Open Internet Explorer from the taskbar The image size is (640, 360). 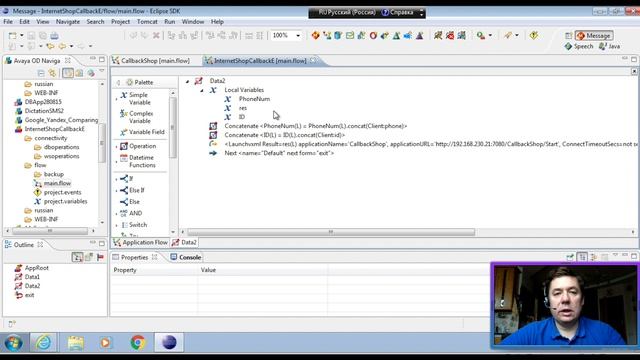pos(43,342)
